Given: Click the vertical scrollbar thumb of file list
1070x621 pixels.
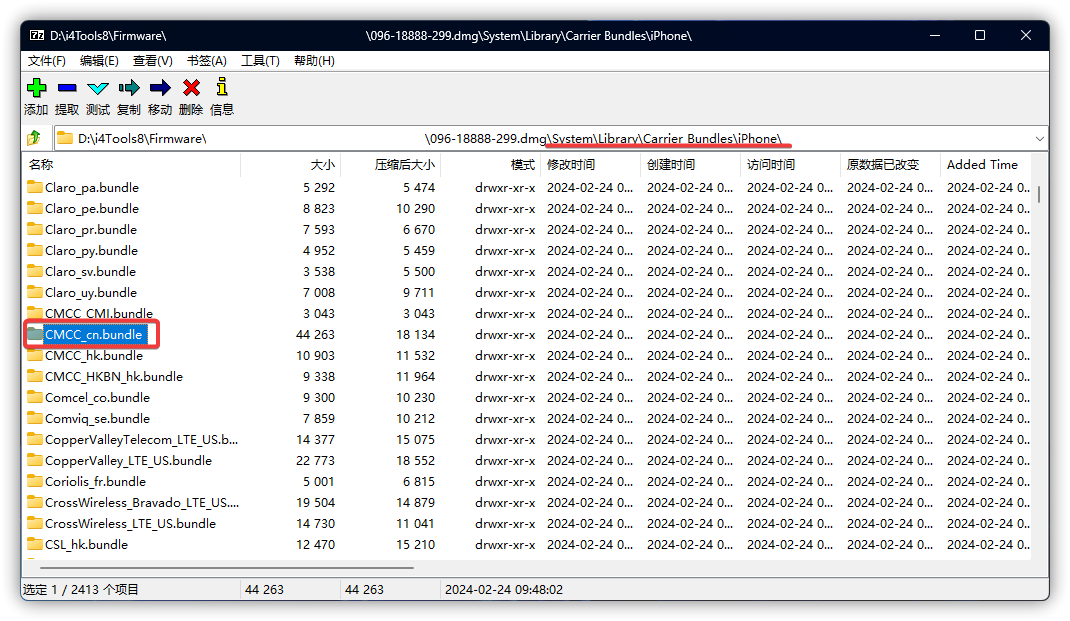Looking at the screenshot, I should [x=1039, y=194].
